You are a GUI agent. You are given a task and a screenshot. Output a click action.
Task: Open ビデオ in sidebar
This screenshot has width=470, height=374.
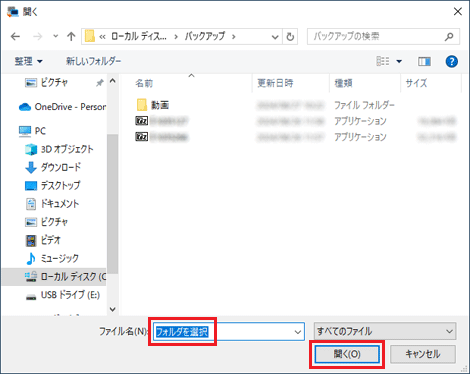tap(43, 240)
